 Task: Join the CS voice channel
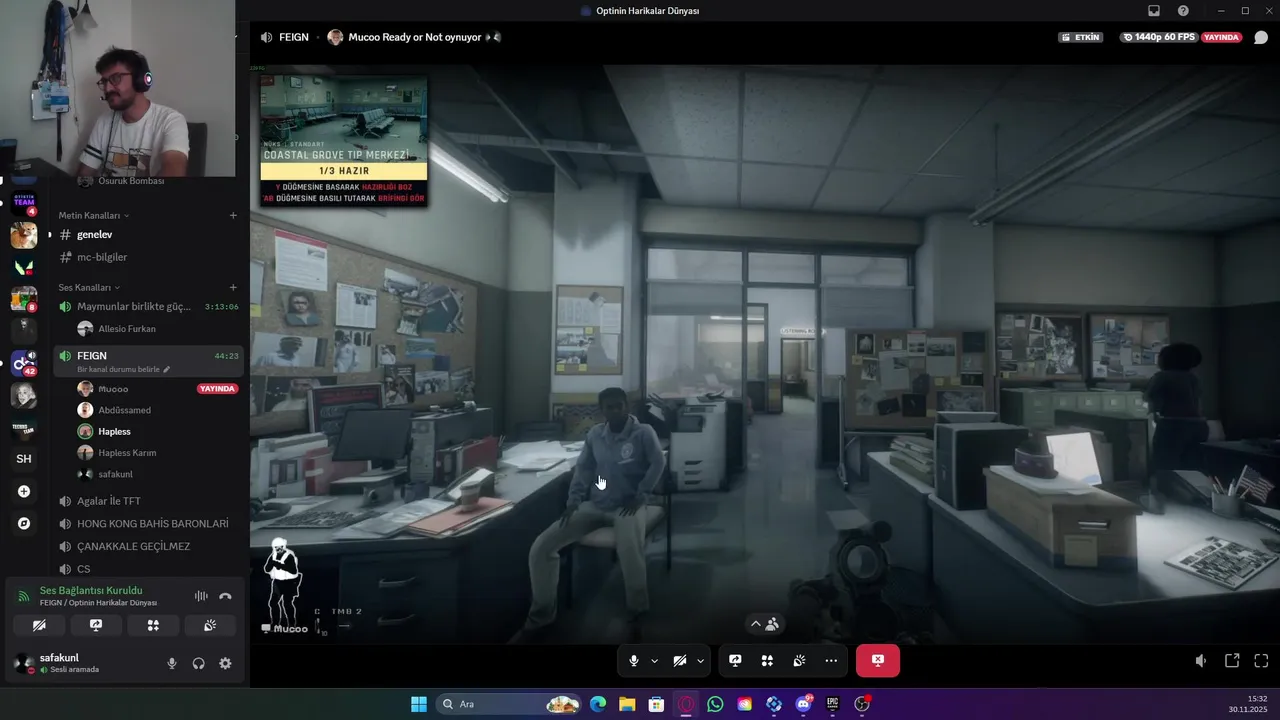coord(147,569)
